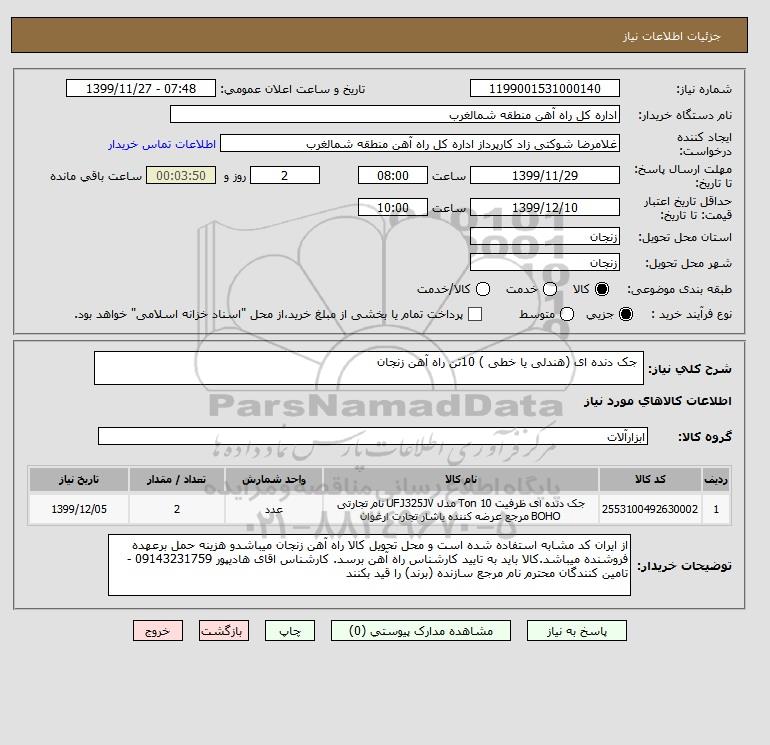Click the need date cell 1399/12/05
This screenshot has height=745, width=770.
click(79, 510)
